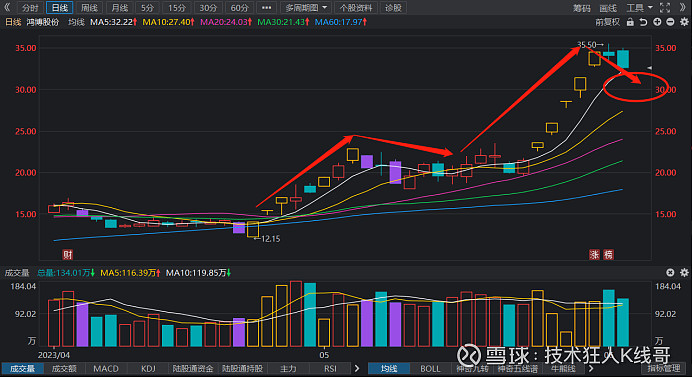
Task: Click the 财 marker on the timeline
Action: [68, 255]
